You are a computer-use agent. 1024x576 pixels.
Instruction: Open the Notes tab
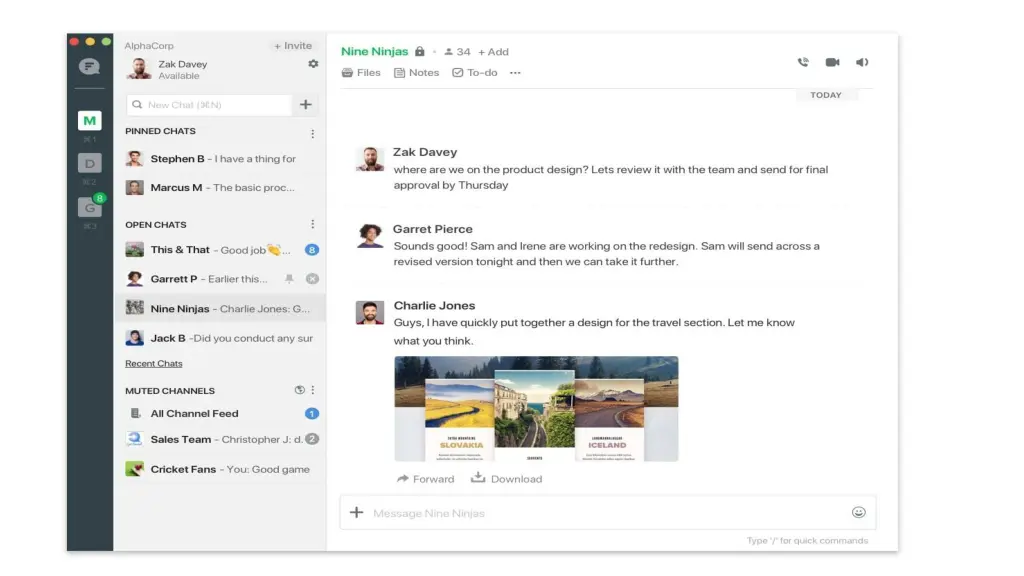pyautogui.click(x=417, y=72)
